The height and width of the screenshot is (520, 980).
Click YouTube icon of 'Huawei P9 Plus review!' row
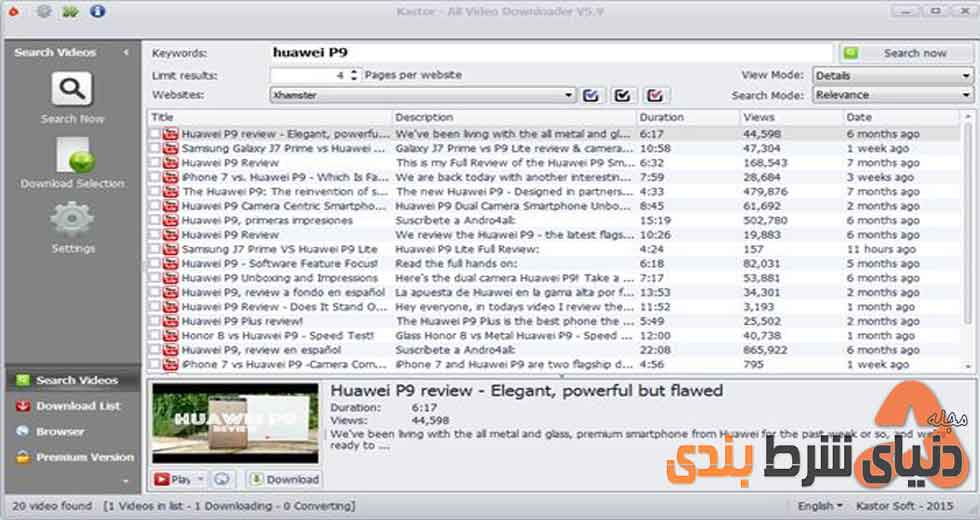tap(171, 321)
